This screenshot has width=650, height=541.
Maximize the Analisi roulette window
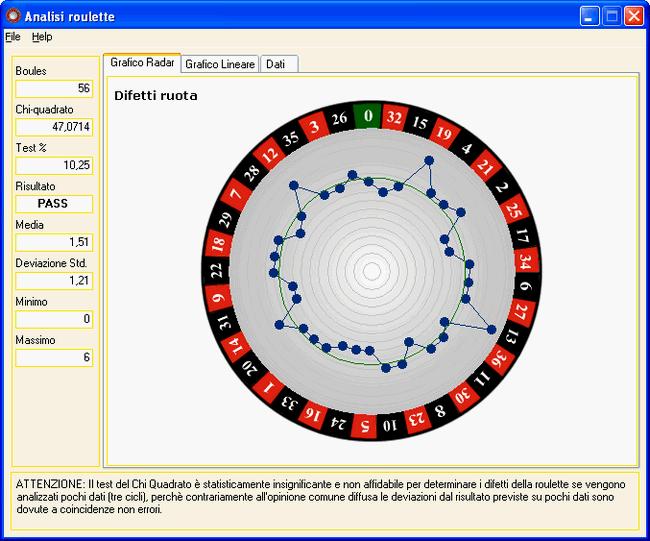pyautogui.click(x=612, y=16)
